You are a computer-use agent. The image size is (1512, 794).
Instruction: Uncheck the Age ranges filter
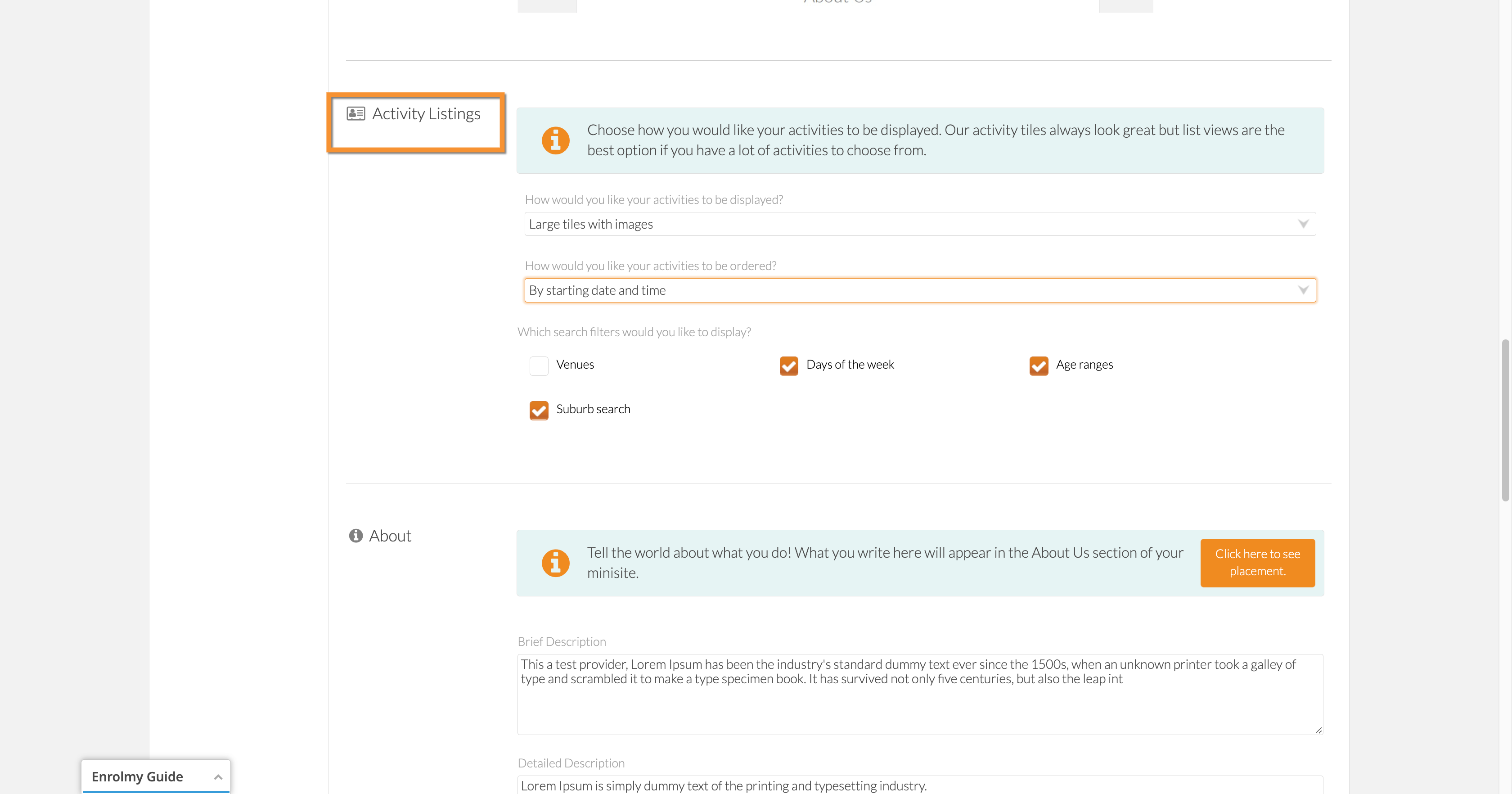(x=1039, y=365)
